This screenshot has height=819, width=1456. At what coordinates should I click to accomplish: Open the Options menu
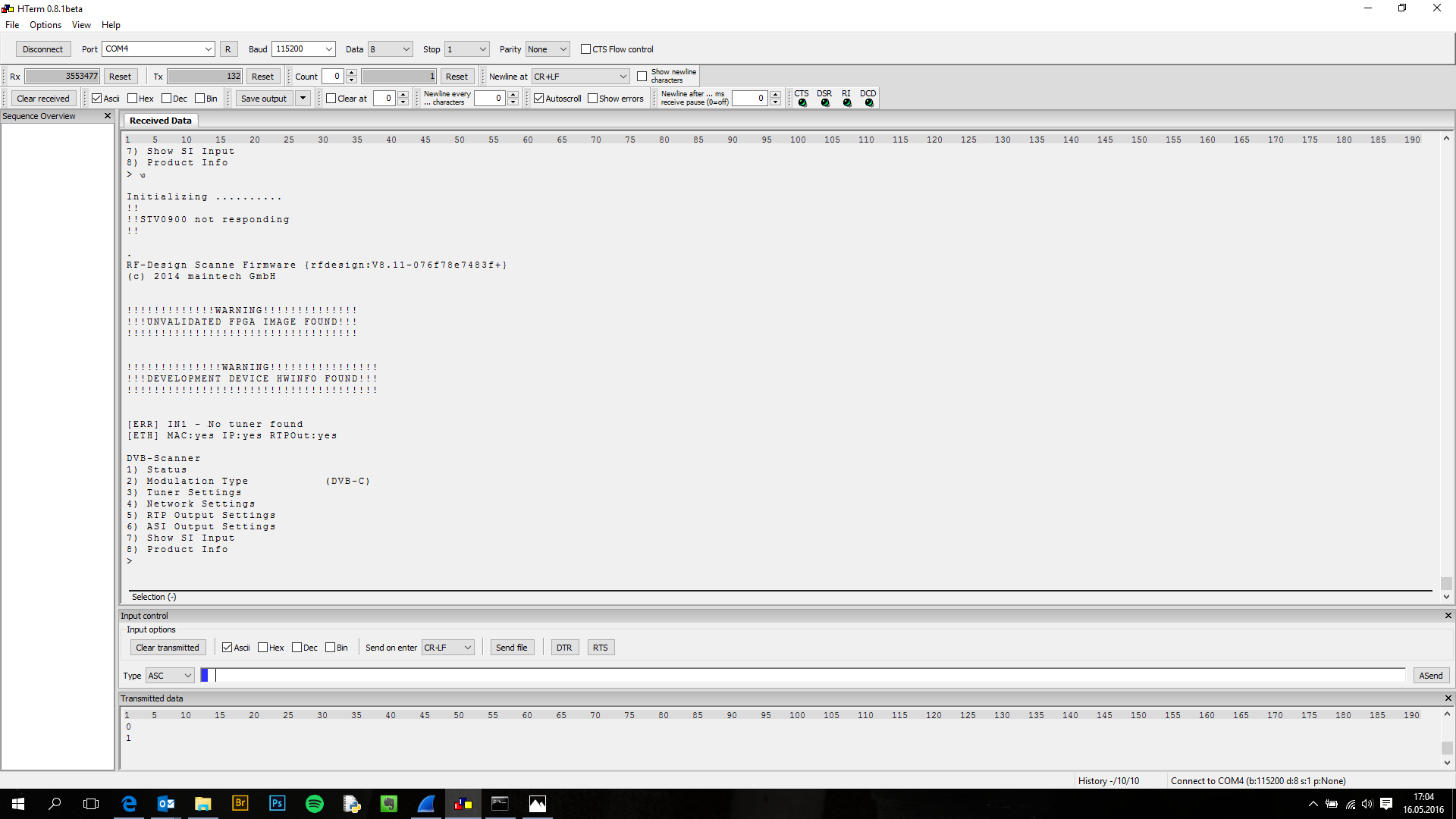[45, 25]
